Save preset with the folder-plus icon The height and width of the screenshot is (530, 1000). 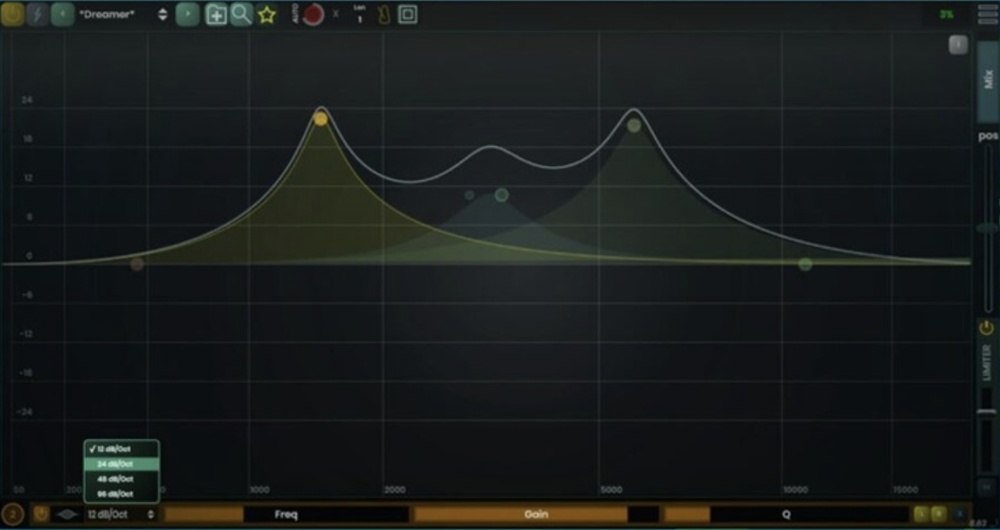pos(216,14)
